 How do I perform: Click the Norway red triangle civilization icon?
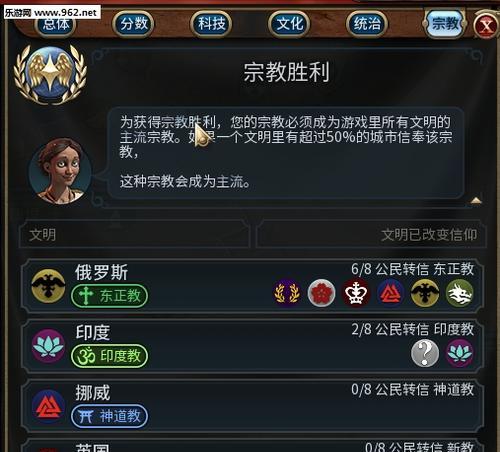click(48, 406)
